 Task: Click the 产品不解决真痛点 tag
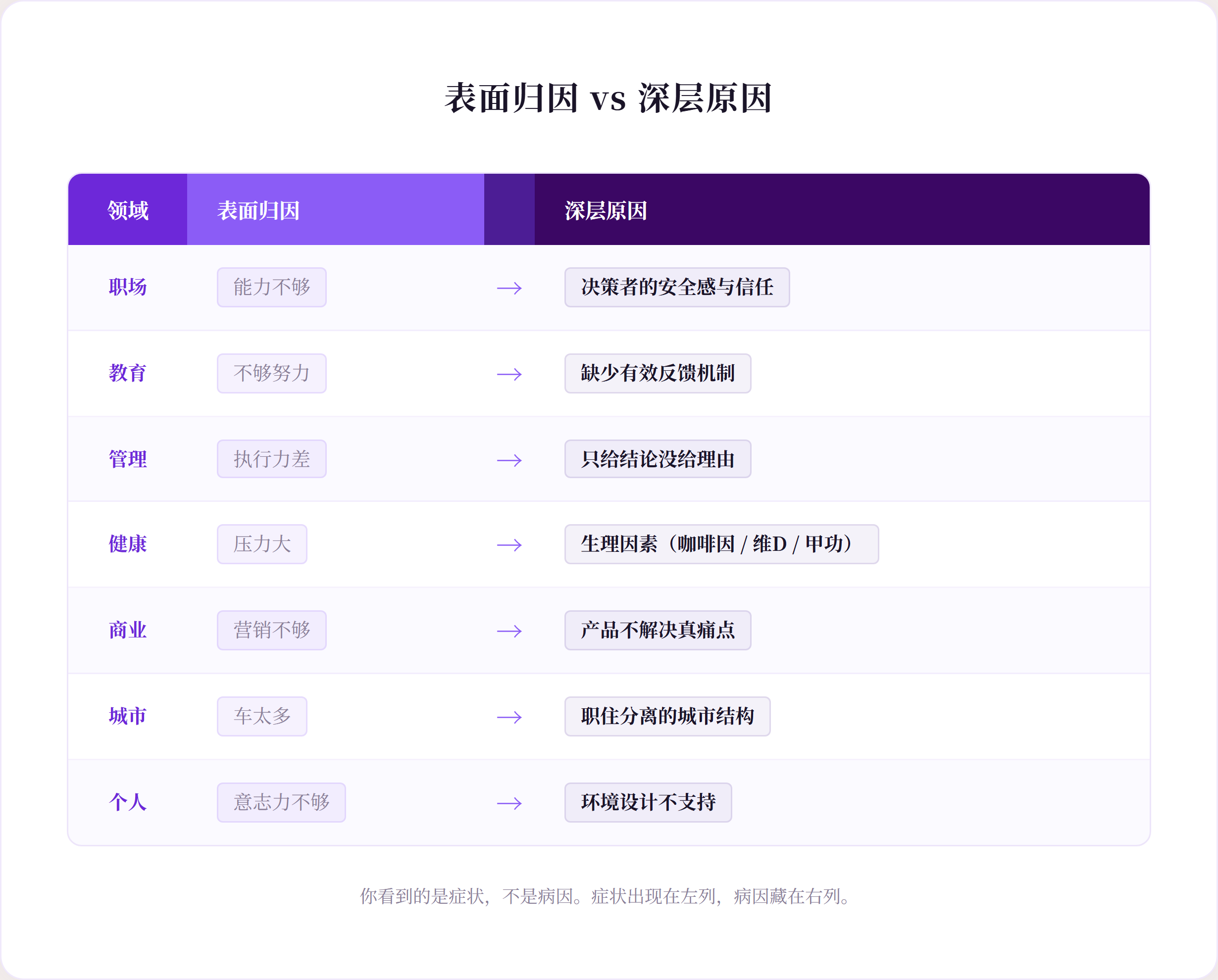[658, 631]
